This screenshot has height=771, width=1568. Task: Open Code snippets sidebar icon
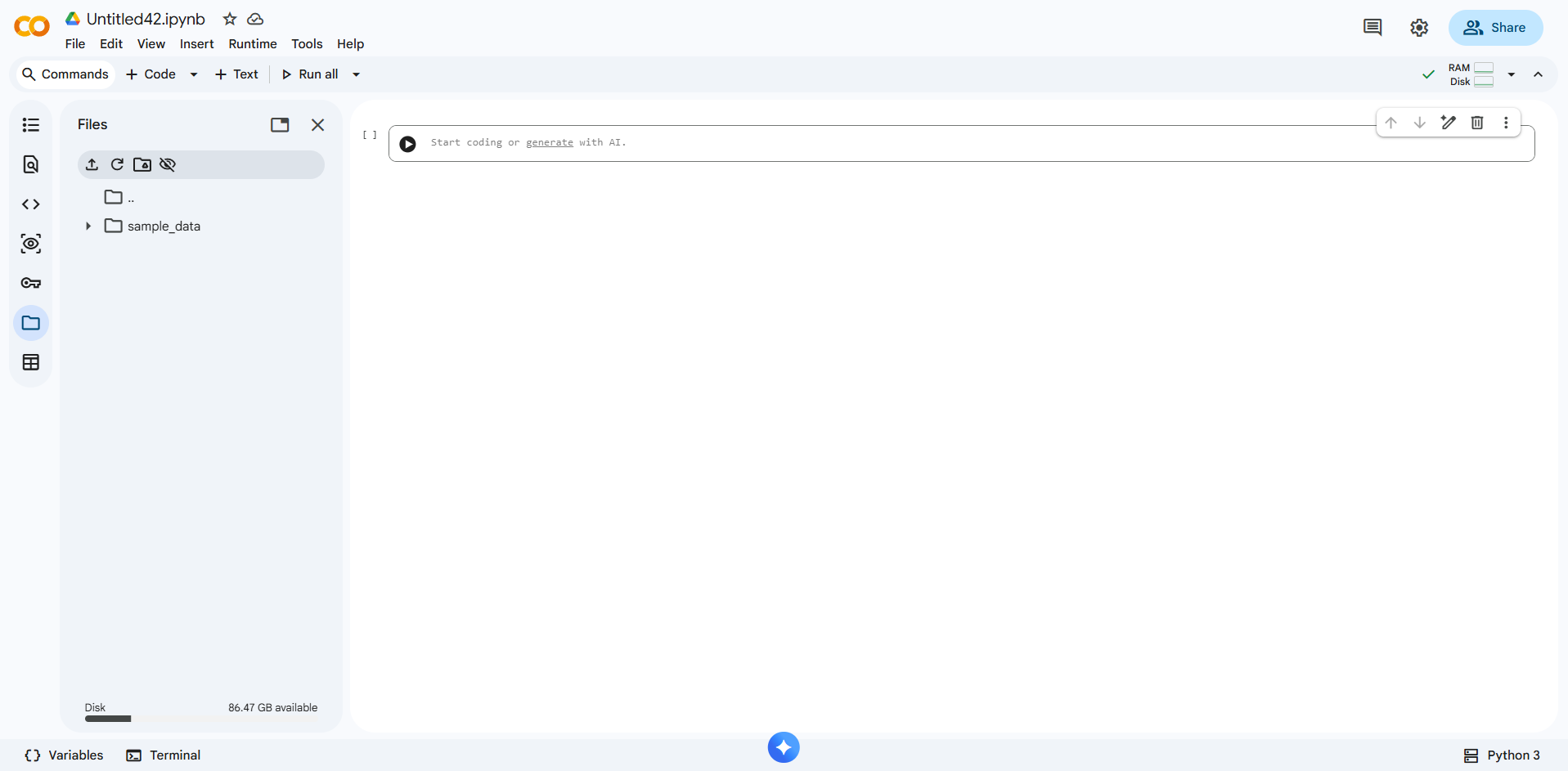31,204
